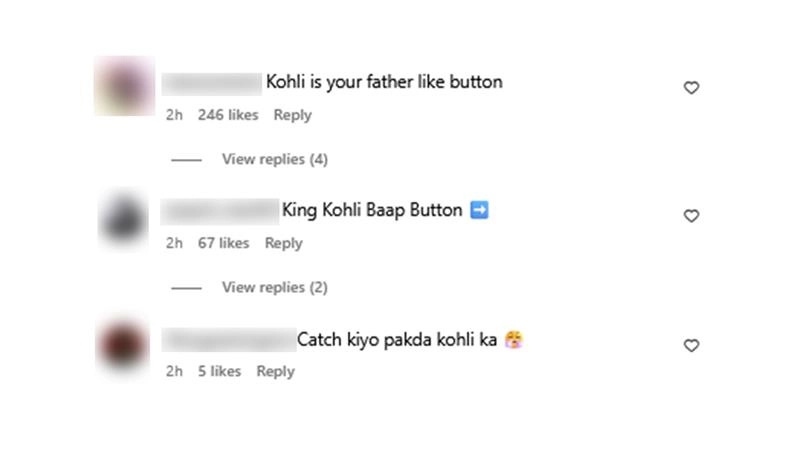Tap heart on "King Kohli Baap Button" comment
The height and width of the screenshot is (450, 800).
point(690,216)
